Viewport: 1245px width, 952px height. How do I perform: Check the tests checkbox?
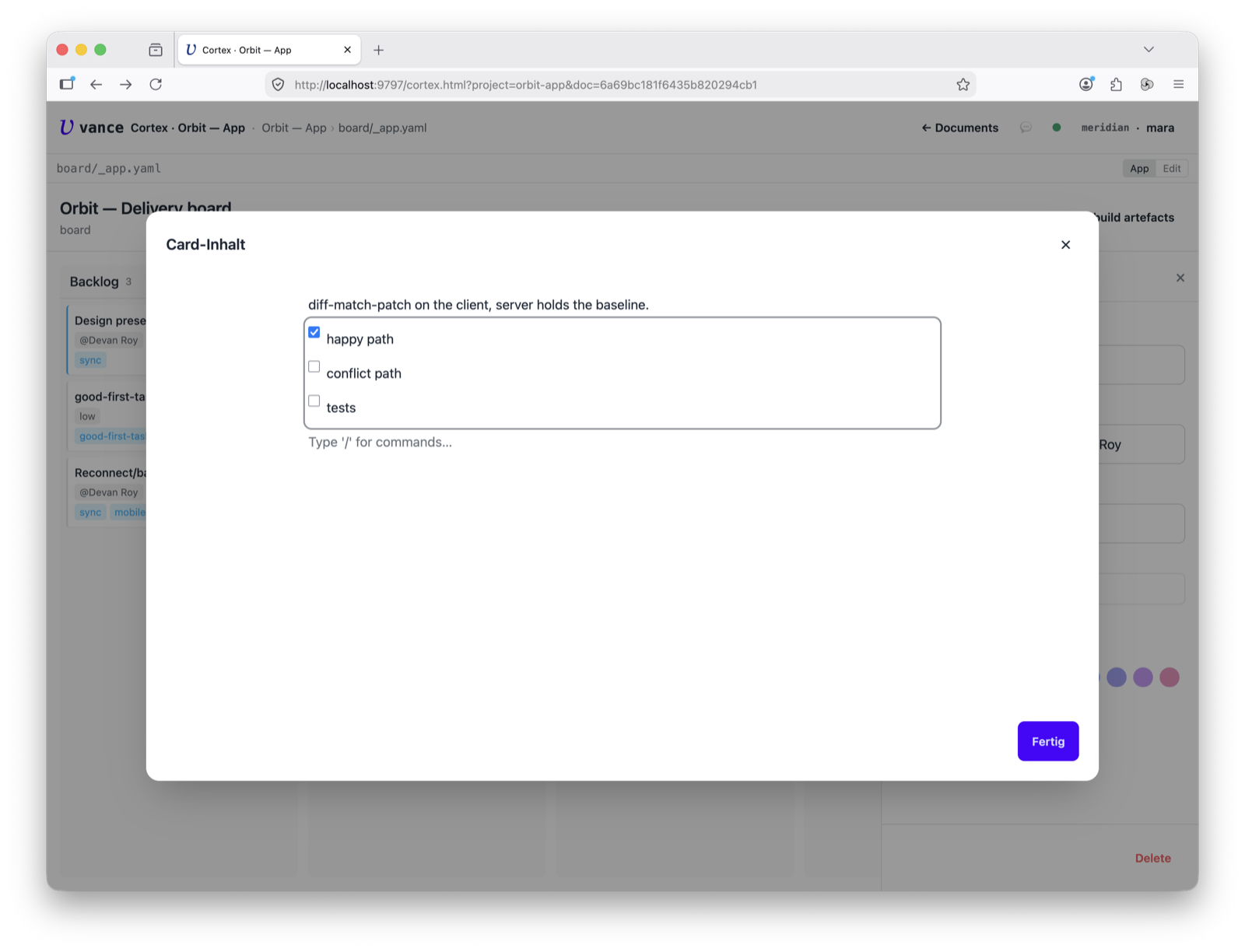coord(314,401)
